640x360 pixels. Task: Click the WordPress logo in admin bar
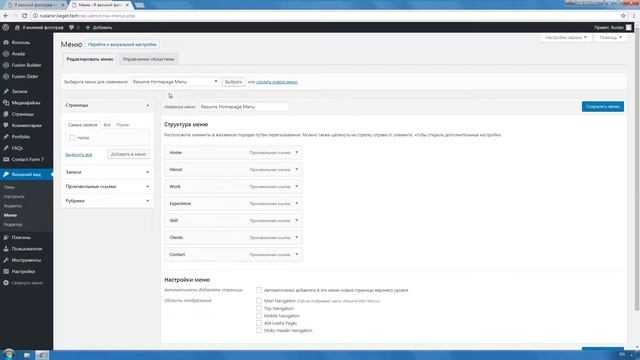click(x=6, y=27)
